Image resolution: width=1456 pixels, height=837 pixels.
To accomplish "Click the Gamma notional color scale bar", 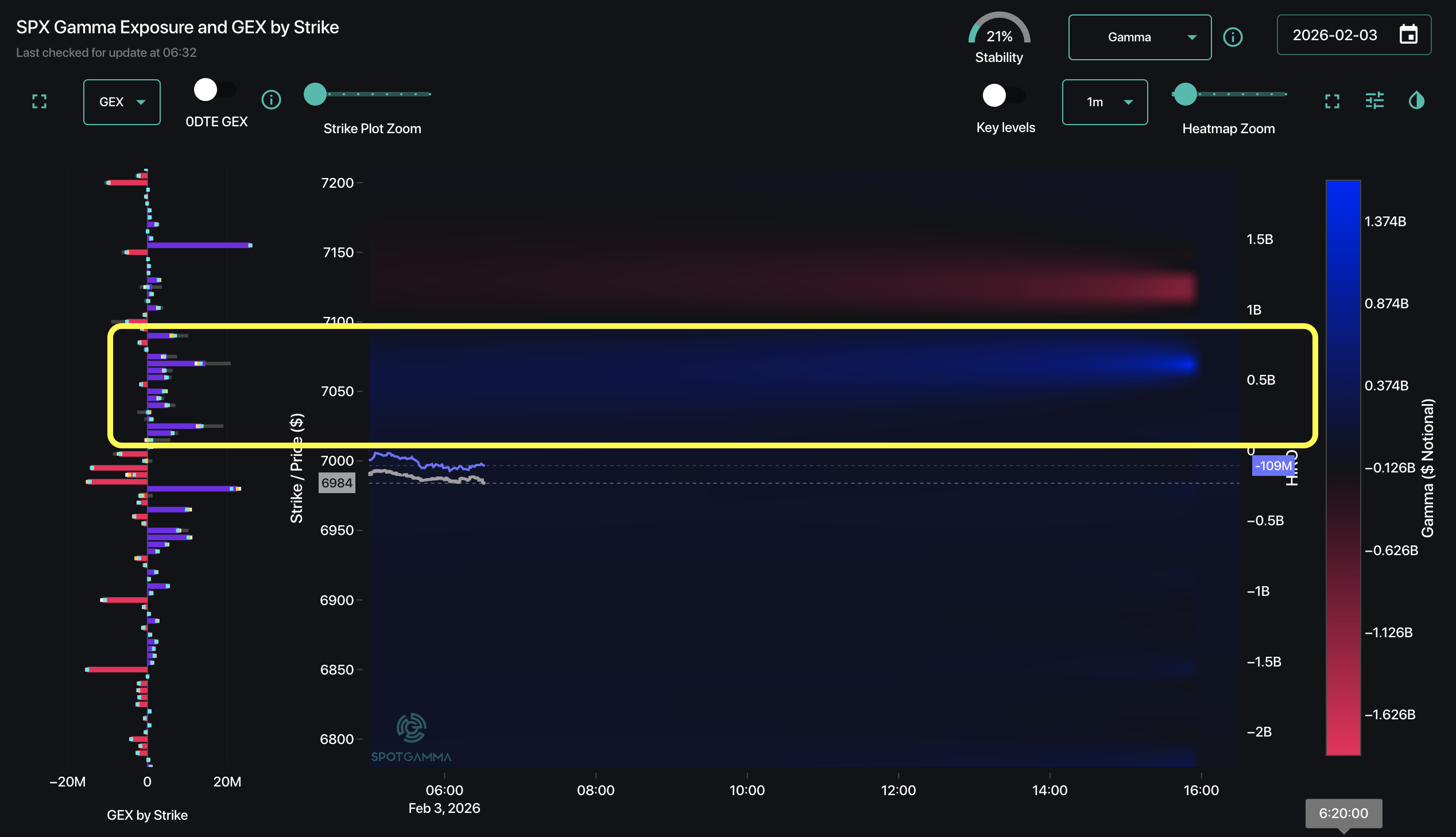I will point(1343,467).
